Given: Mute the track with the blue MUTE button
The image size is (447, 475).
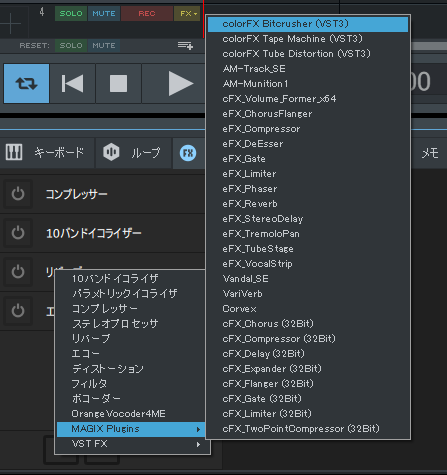Looking at the screenshot, I should [104, 14].
